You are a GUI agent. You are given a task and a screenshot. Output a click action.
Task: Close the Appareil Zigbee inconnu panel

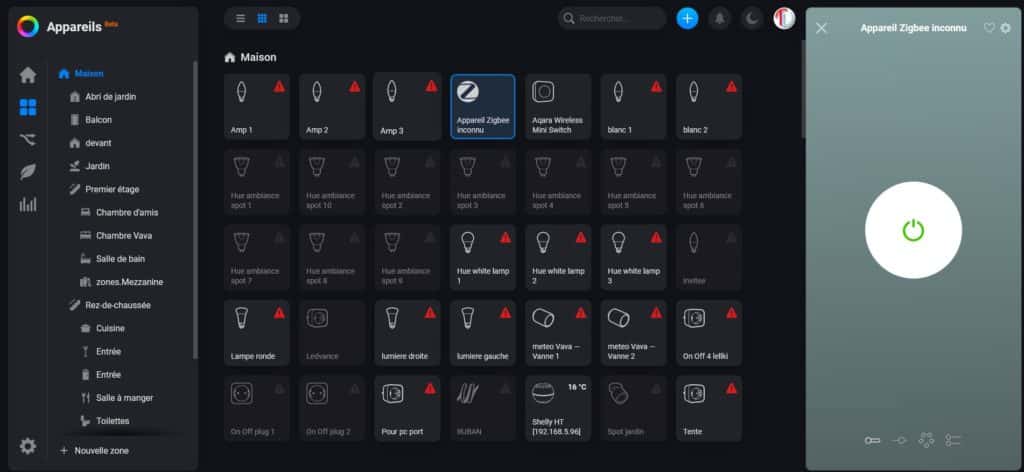pos(822,28)
